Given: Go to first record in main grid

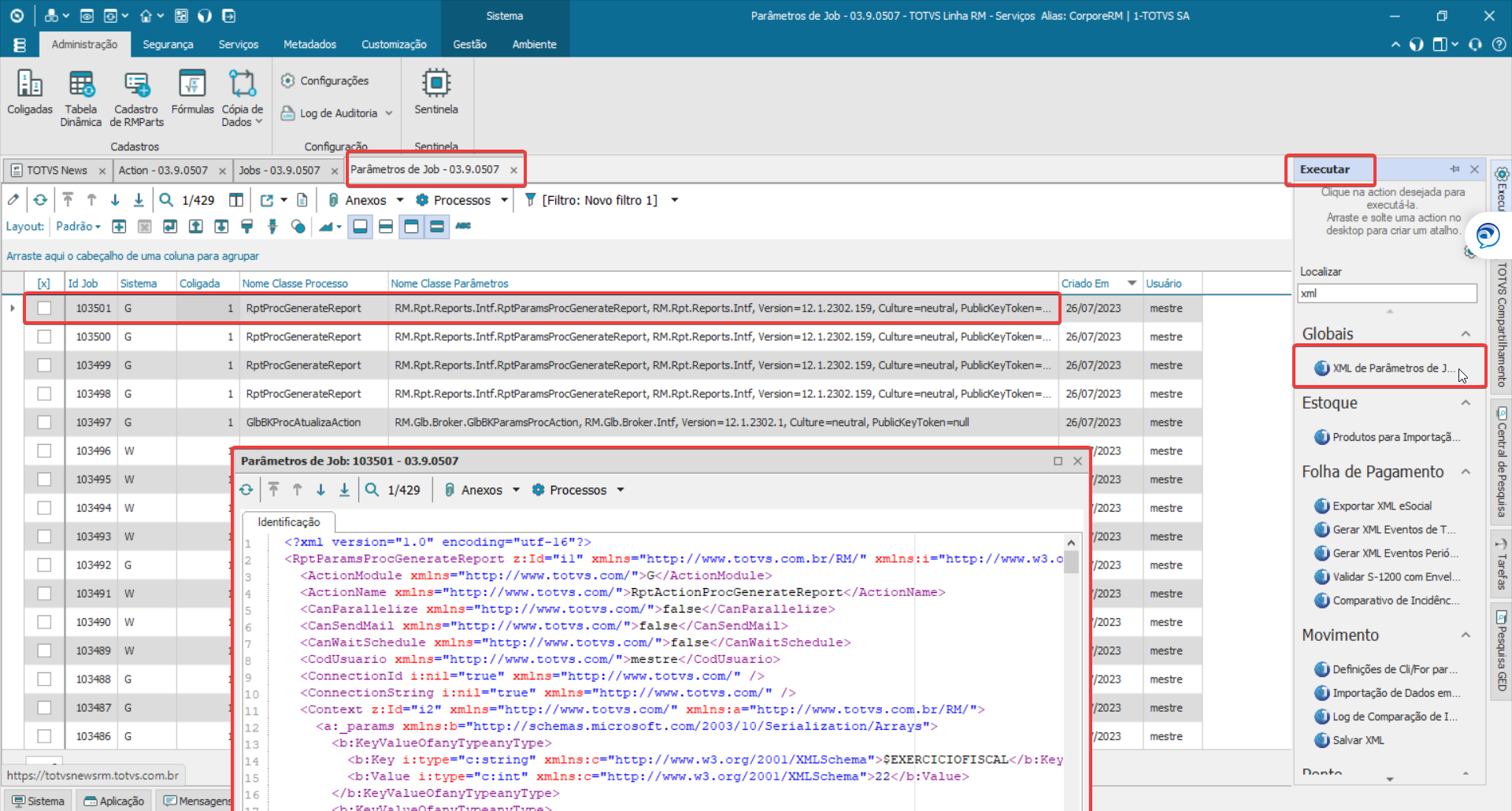Looking at the screenshot, I should pos(68,200).
